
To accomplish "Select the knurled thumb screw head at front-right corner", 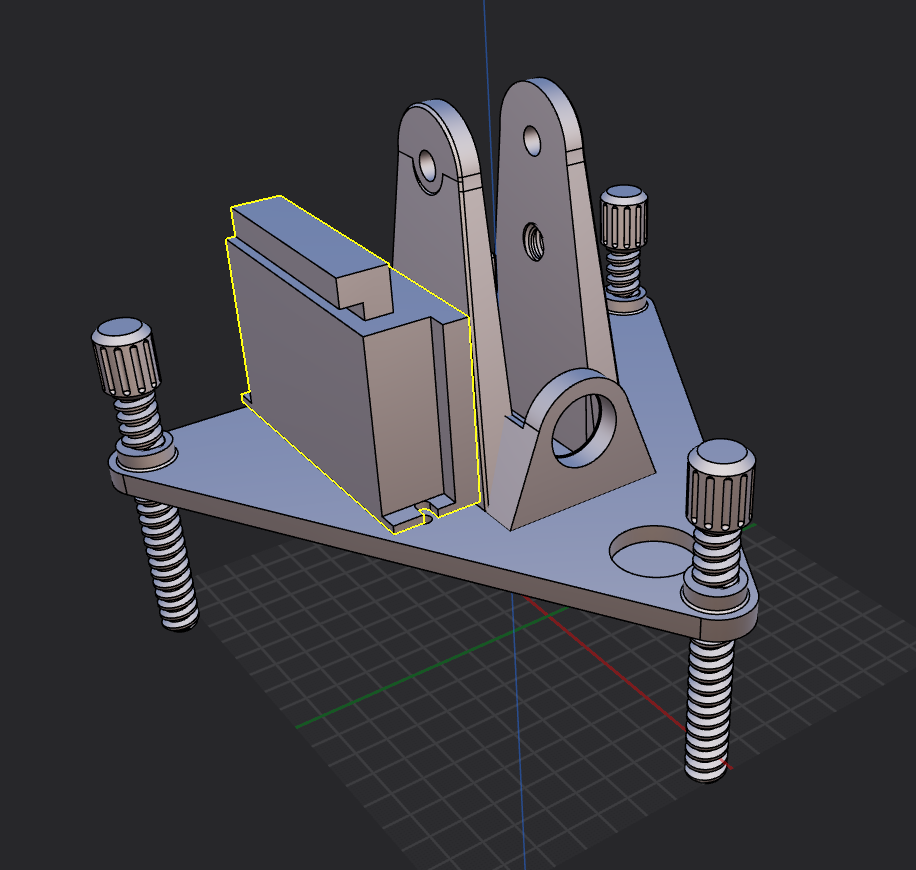I will pyautogui.click(x=720, y=484).
